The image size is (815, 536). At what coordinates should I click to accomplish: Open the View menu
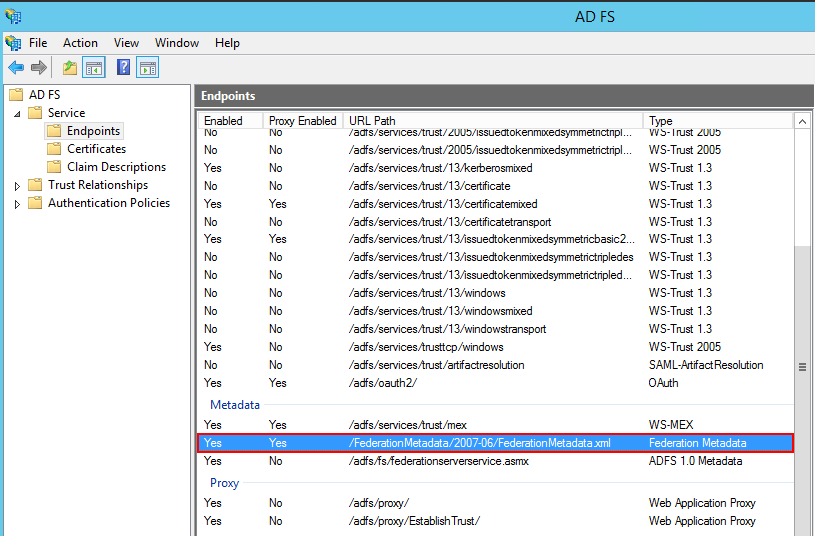[126, 43]
